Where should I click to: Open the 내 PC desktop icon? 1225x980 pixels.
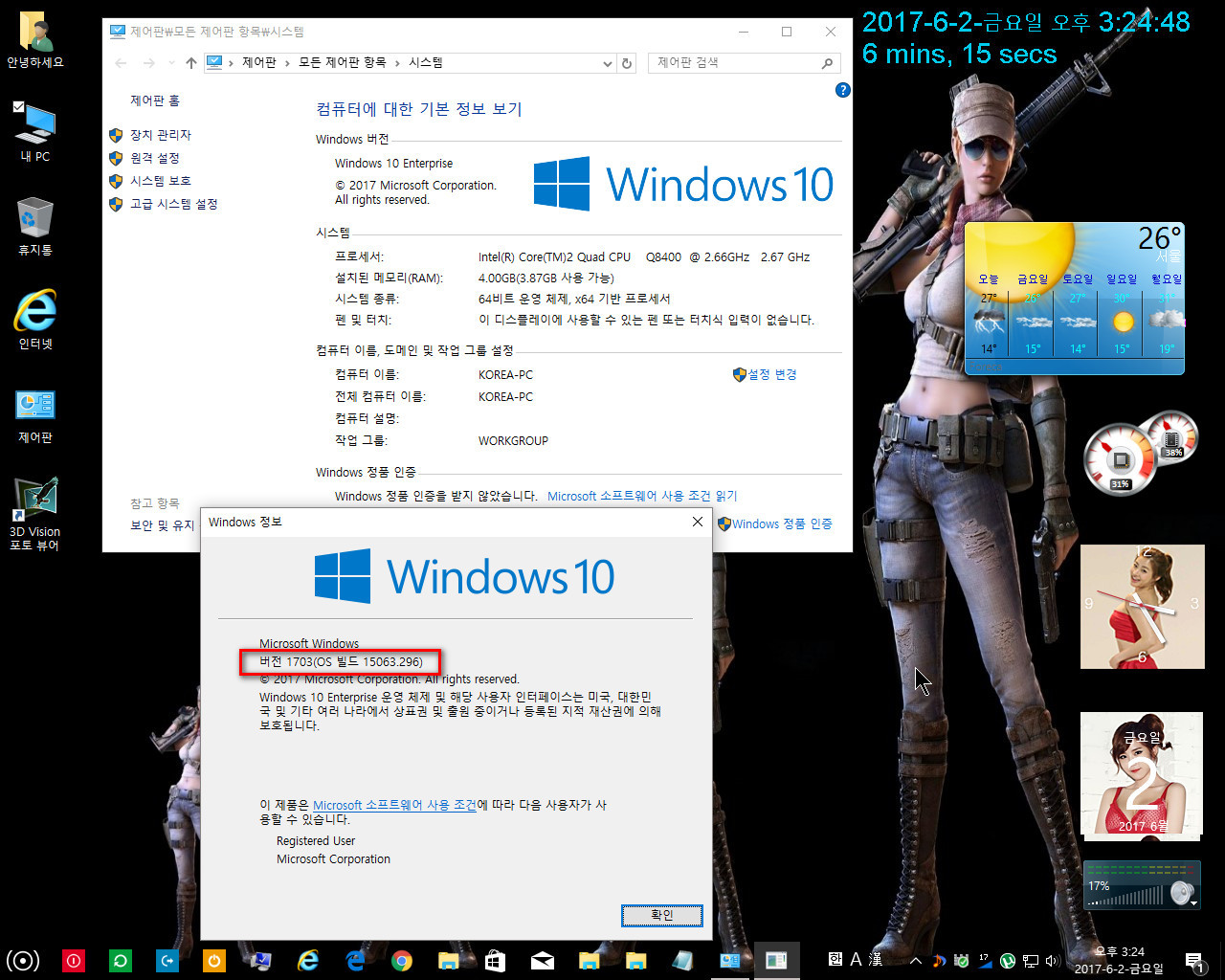pyautogui.click(x=35, y=131)
